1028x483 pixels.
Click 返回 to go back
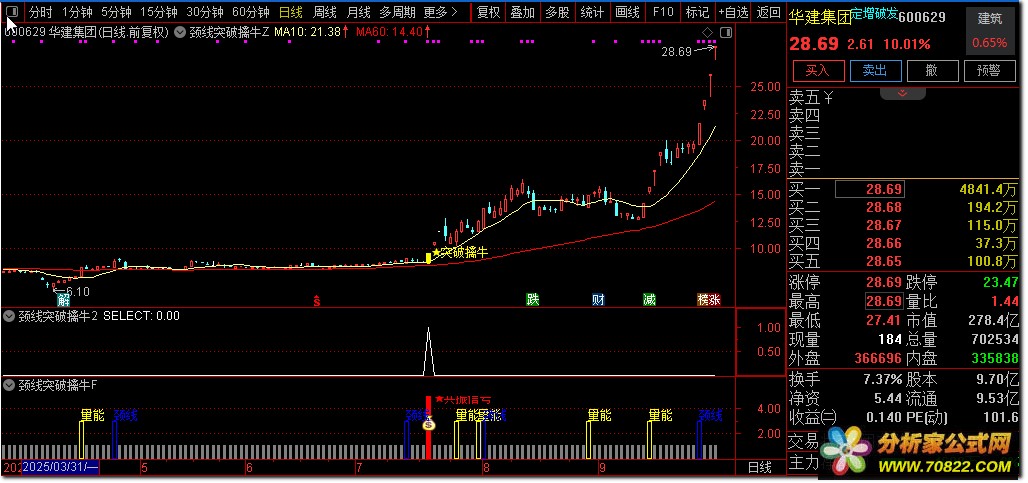point(768,12)
